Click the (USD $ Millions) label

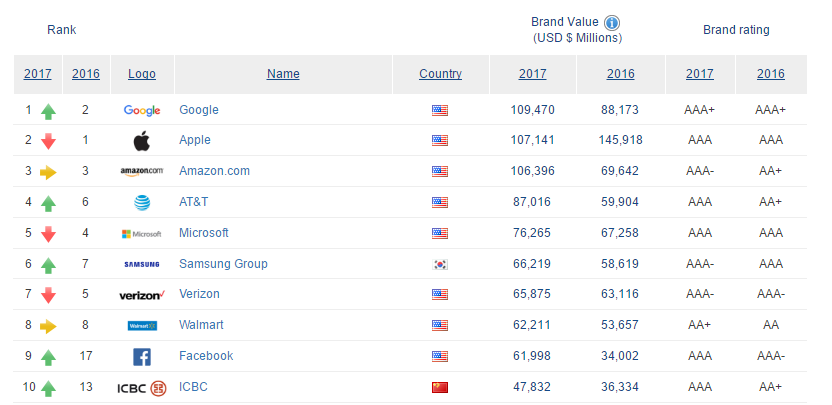tap(578, 38)
